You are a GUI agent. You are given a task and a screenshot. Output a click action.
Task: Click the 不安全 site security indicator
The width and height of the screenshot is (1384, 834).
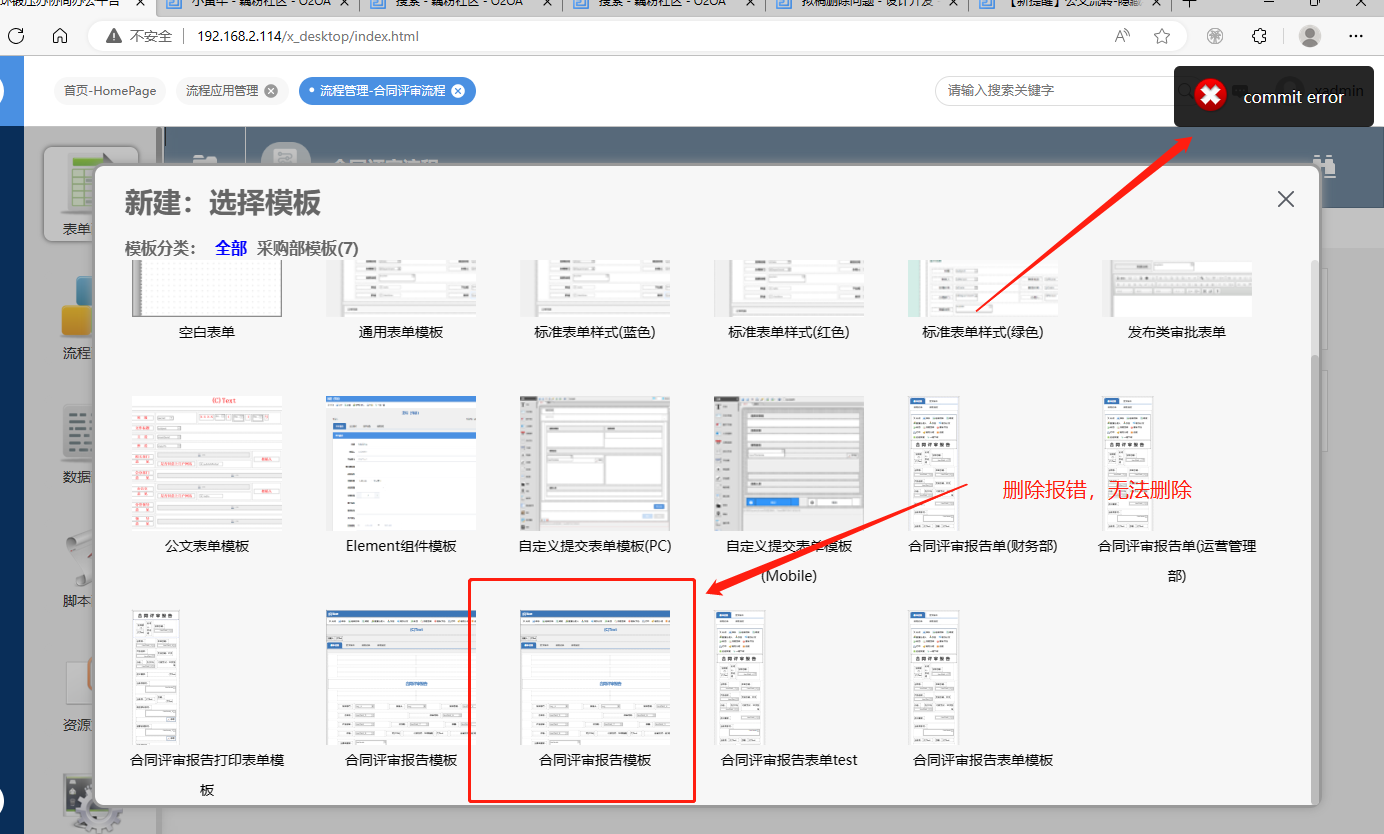click(x=139, y=37)
